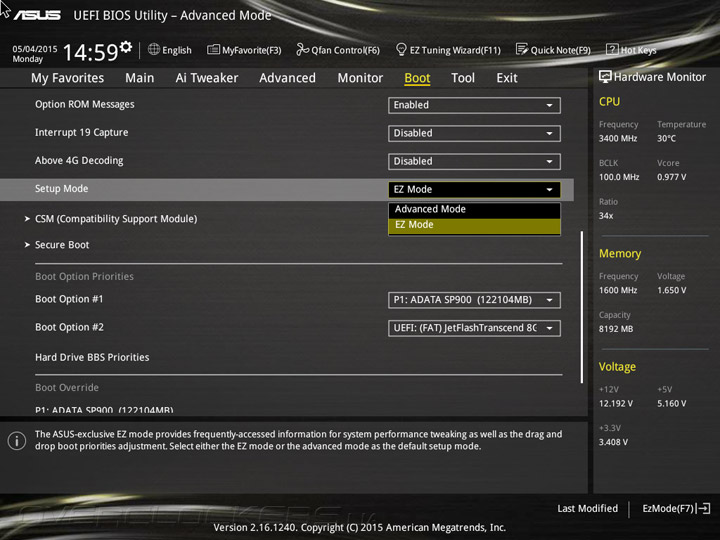This screenshot has height=540, width=720.
Task: Click the CPU frequency 3400 MHz value
Action: coord(618,138)
